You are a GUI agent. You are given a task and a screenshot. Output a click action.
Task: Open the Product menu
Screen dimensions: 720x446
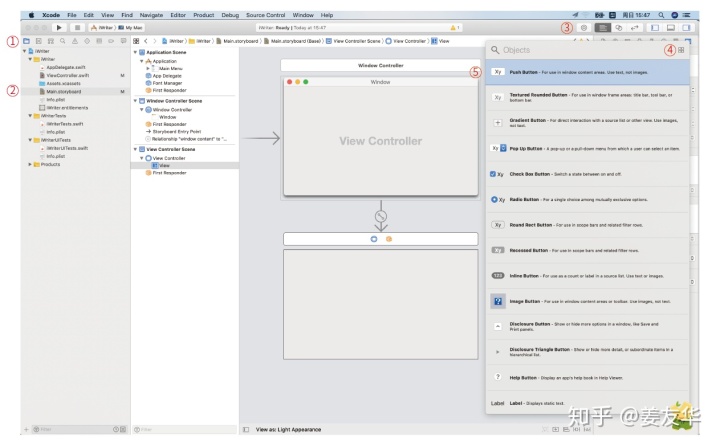[x=203, y=15]
